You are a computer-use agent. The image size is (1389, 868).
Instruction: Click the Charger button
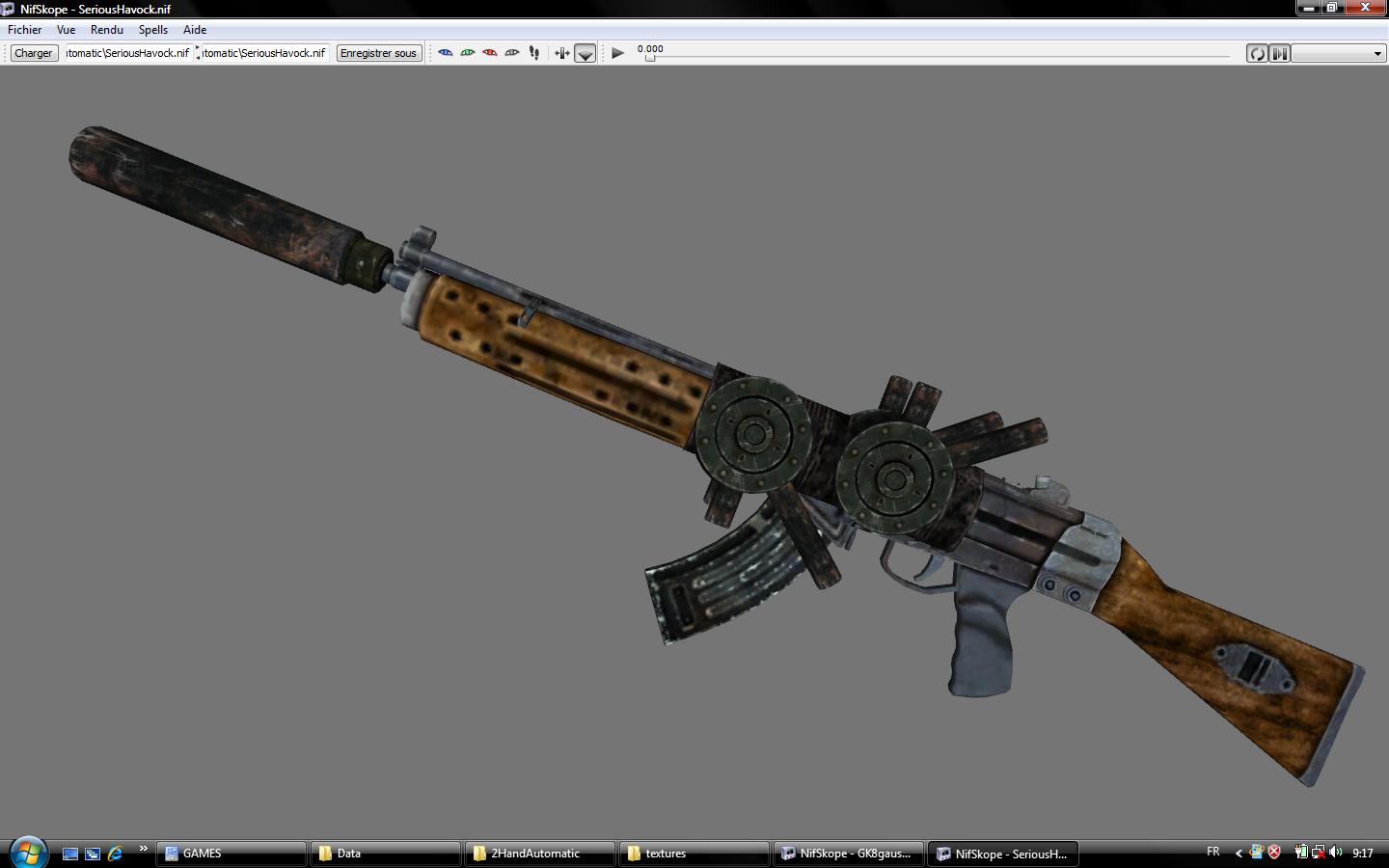point(34,53)
